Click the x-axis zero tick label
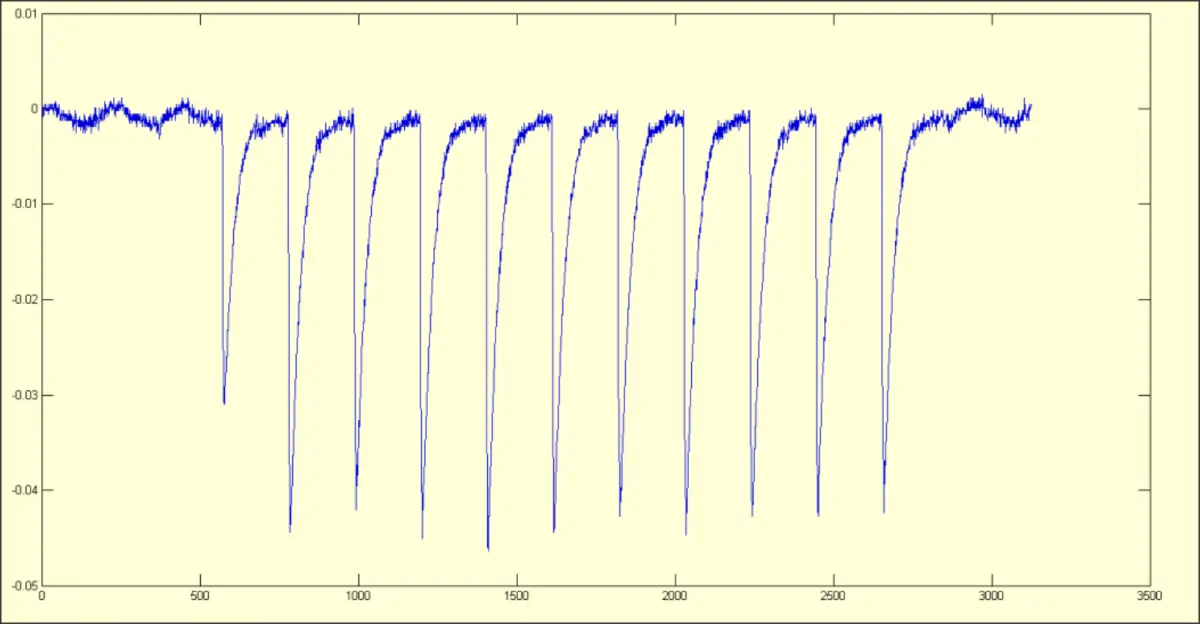 point(41,595)
